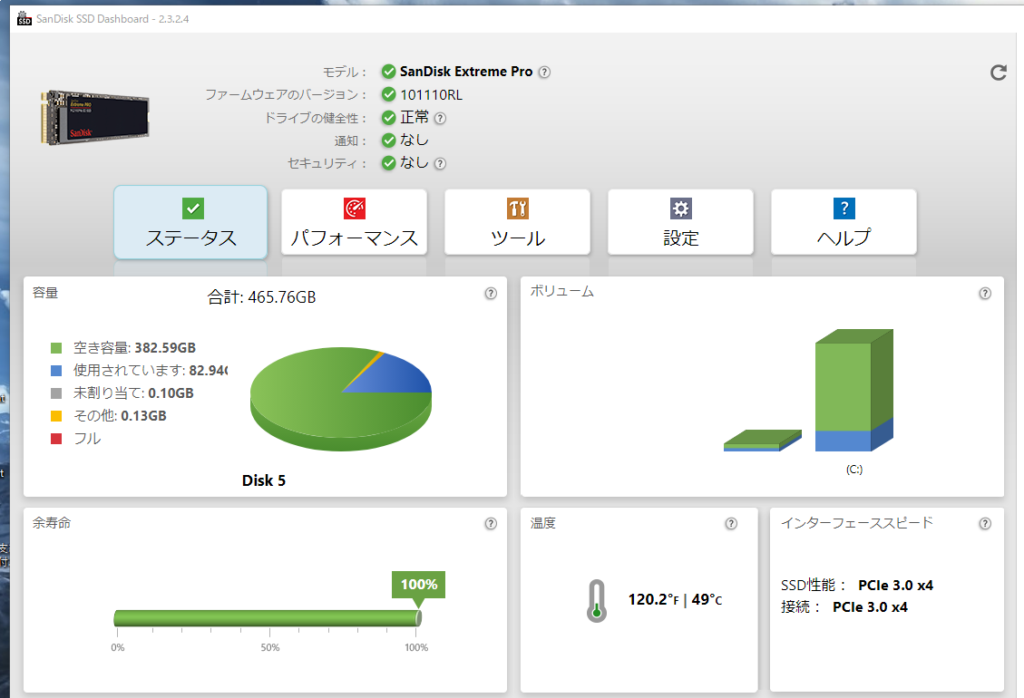Click help icon next to セキュリティ なし

coord(440,164)
